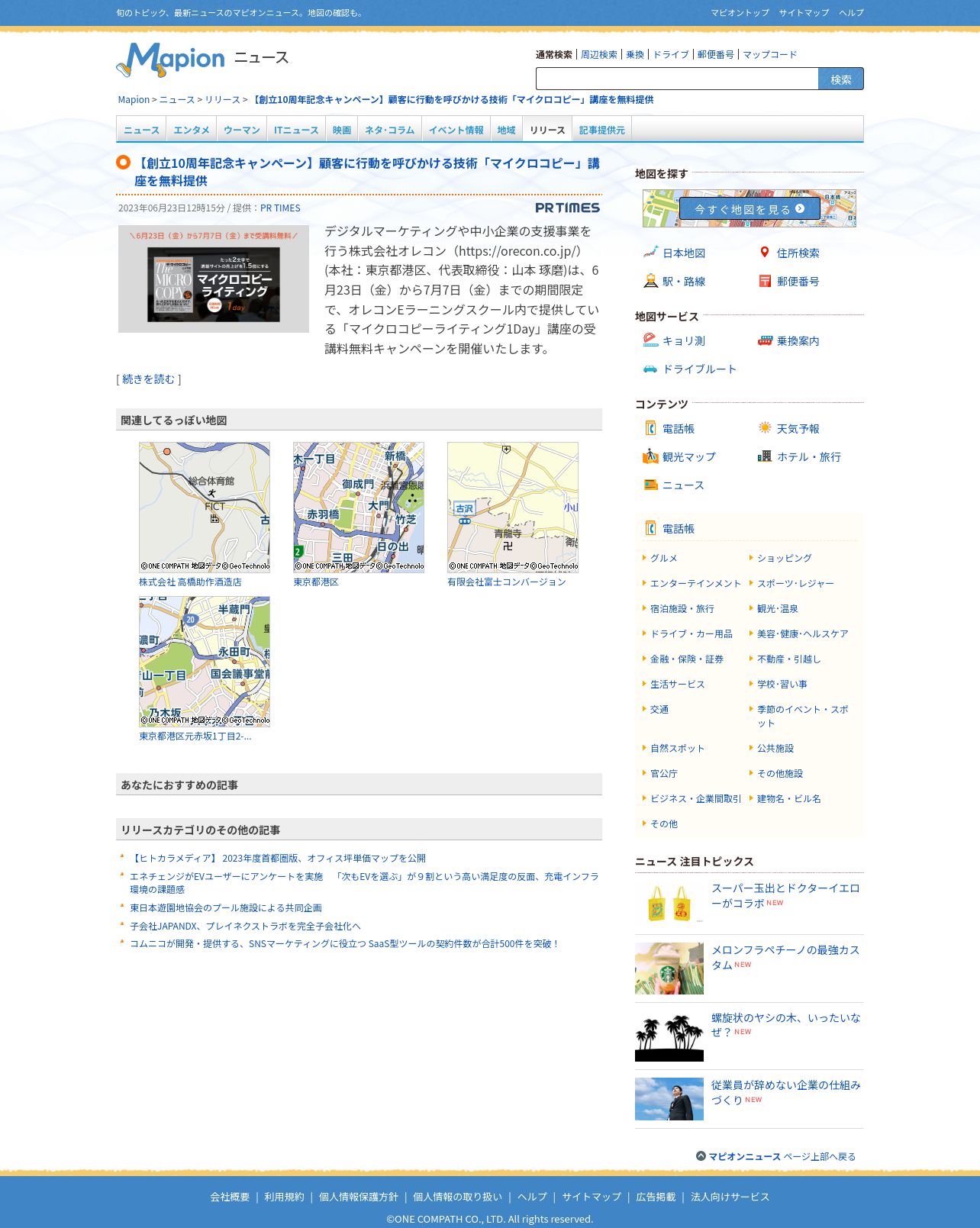Click the マピオントップ header link
The height and width of the screenshot is (1228, 980).
740,12
